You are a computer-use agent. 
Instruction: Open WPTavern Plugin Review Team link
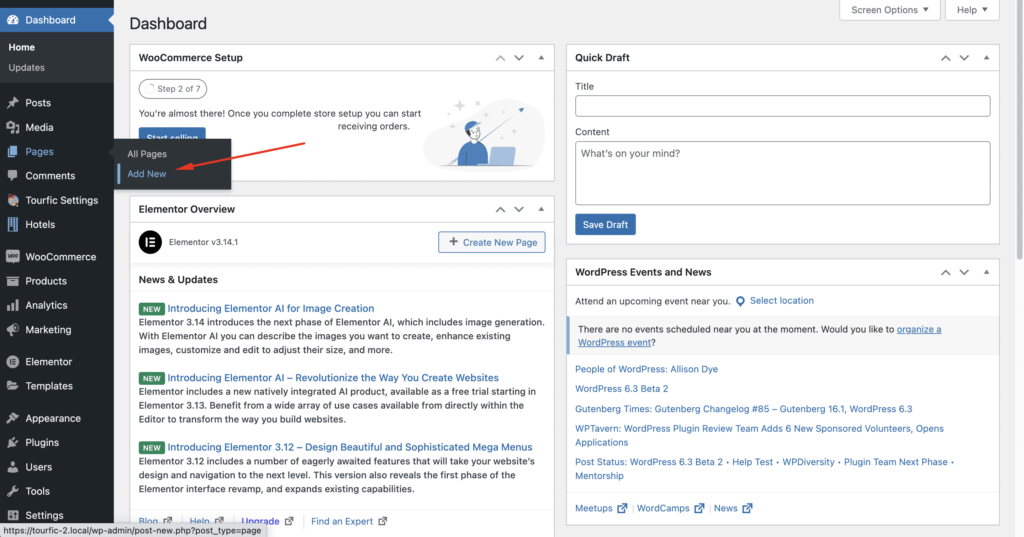760,435
